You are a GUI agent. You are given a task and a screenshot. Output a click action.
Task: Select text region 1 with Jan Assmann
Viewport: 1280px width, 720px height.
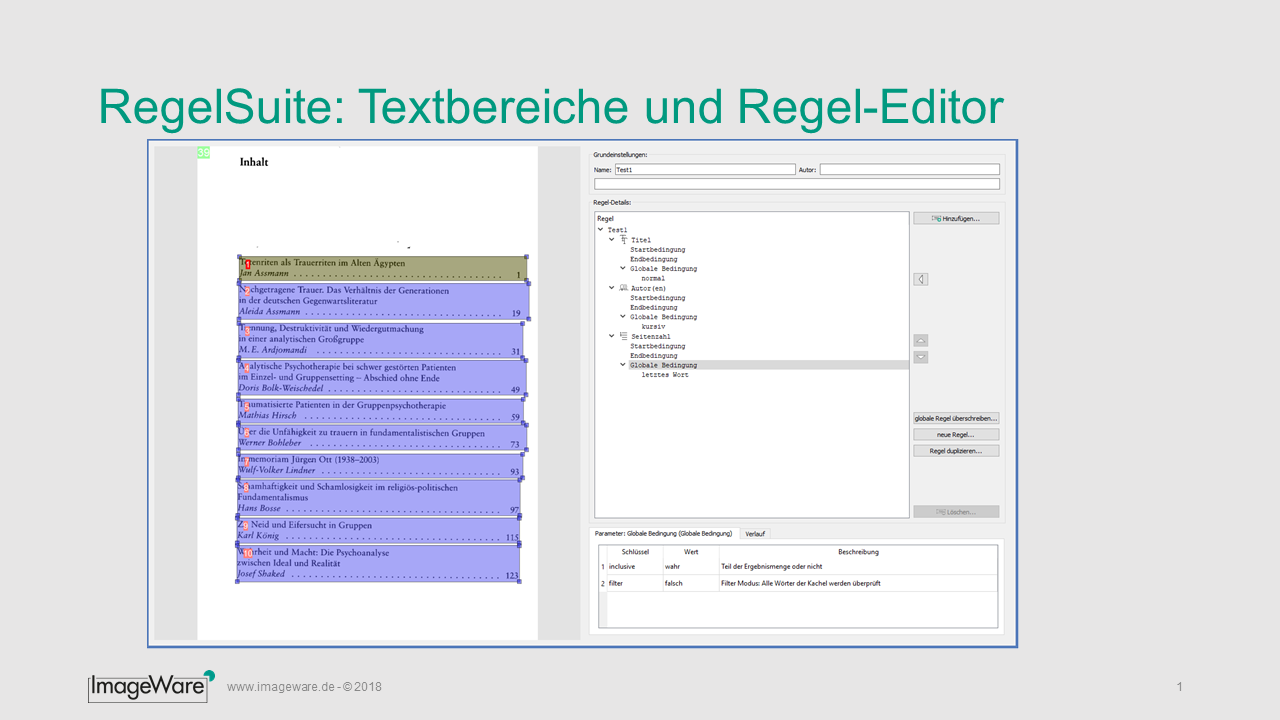[x=382, y=268]
